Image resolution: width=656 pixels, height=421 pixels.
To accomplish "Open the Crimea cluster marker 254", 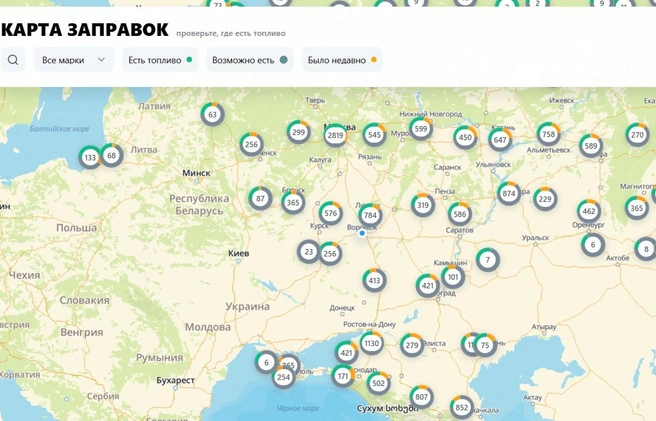I will tap(283, 377).
